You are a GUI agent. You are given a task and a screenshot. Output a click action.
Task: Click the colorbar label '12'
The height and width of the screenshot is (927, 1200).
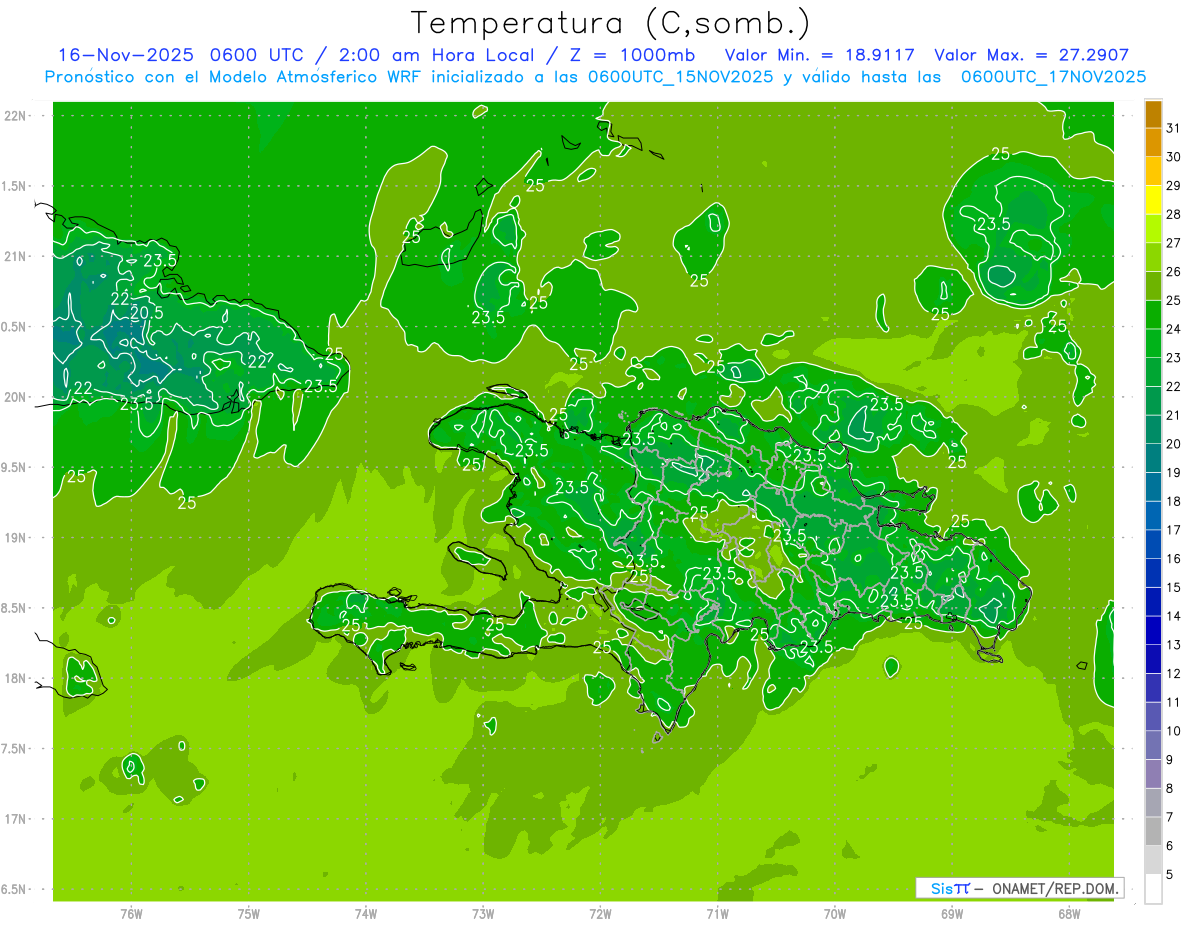pos(1173,674)
